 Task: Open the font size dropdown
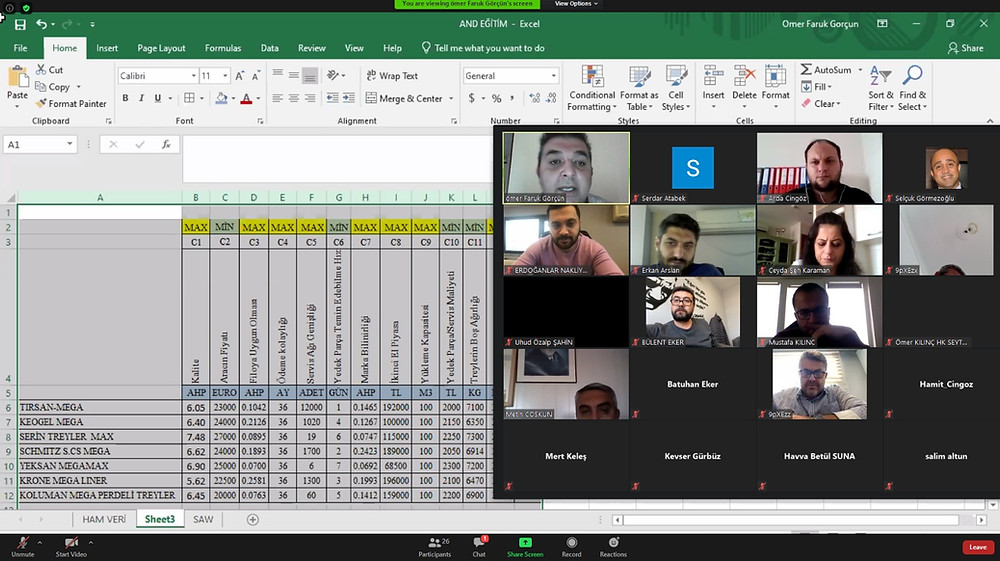225,76
